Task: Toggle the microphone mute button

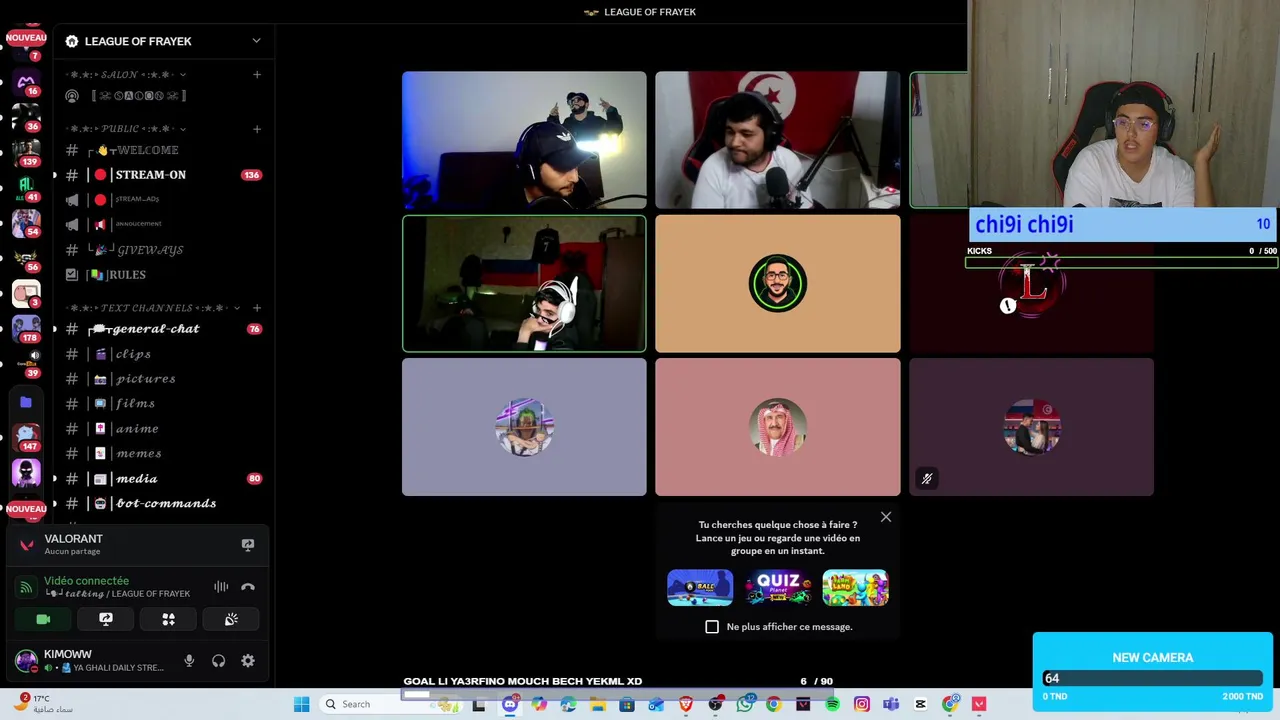Action: (189, 661)
